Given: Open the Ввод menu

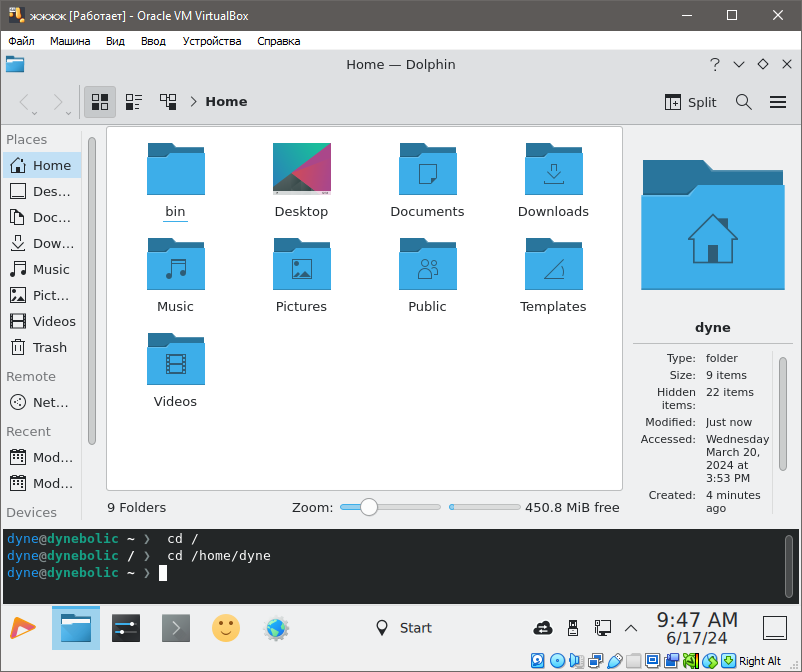Looking at the screenshot, I should pos(153,41).
